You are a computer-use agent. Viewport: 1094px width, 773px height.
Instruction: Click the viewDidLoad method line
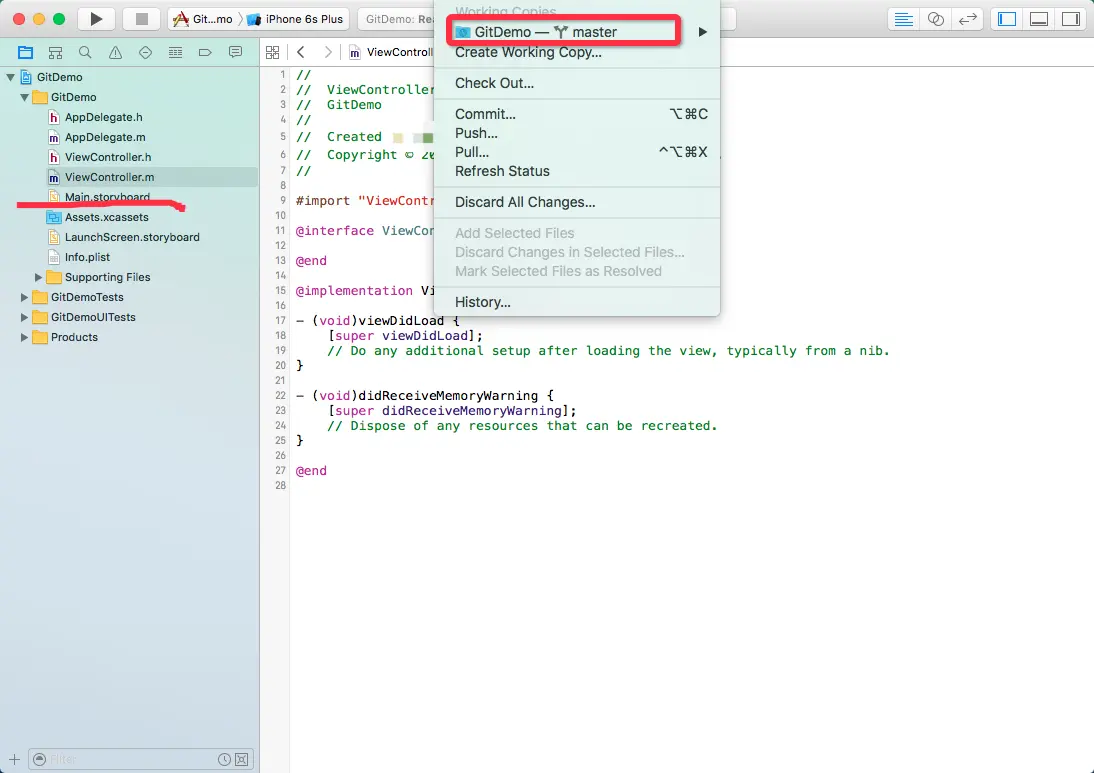coord(378,321)
